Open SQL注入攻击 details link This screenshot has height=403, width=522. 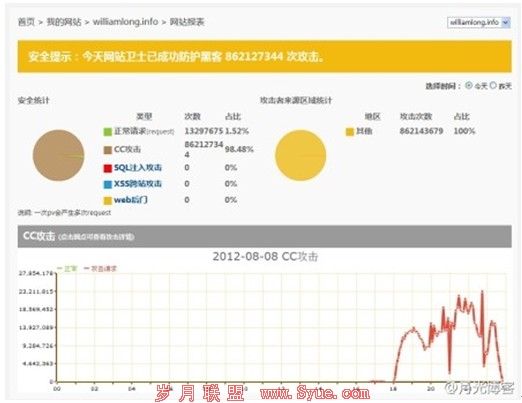click(138, 167)
